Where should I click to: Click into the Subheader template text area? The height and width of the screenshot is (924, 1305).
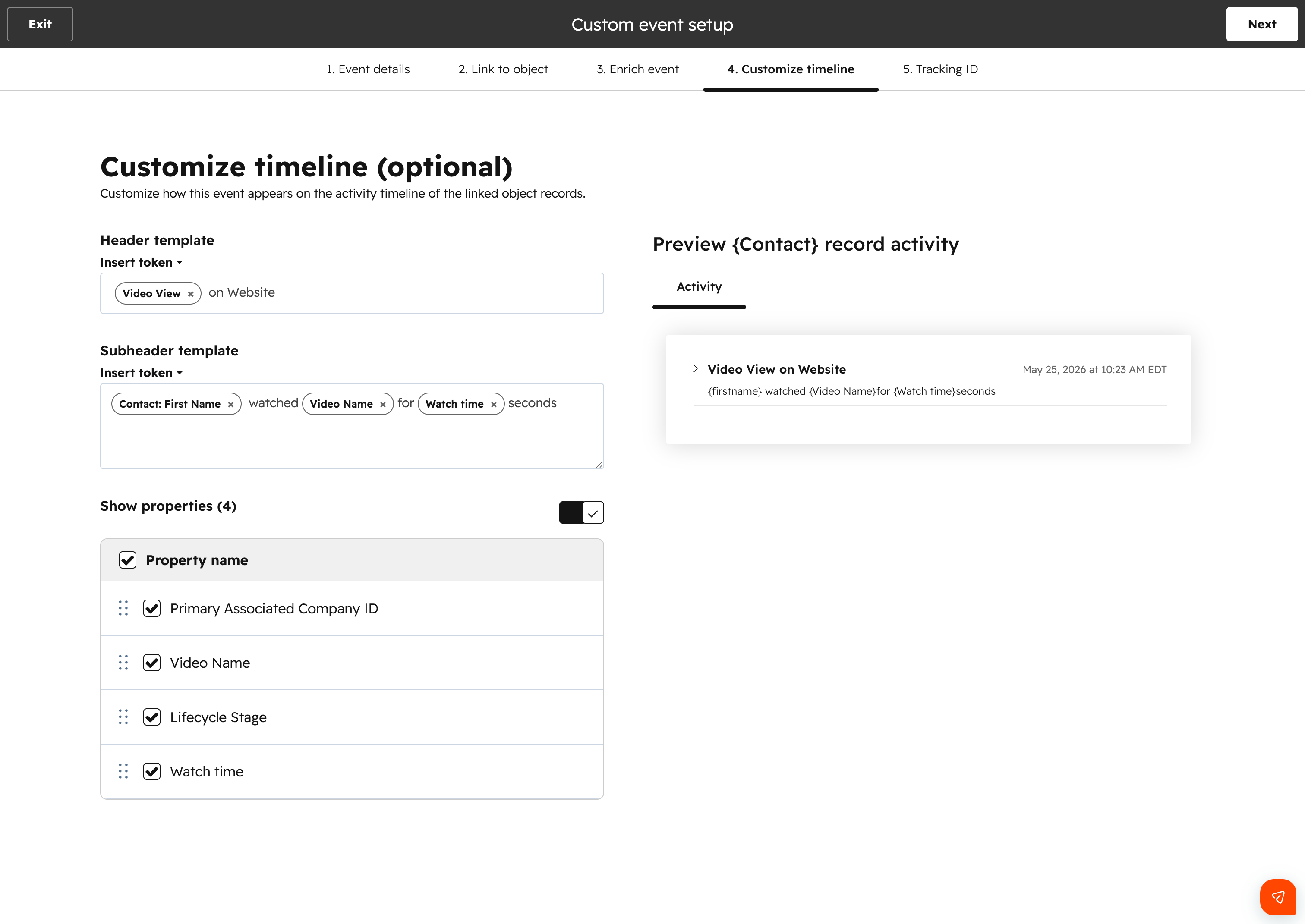click(352, 426)
